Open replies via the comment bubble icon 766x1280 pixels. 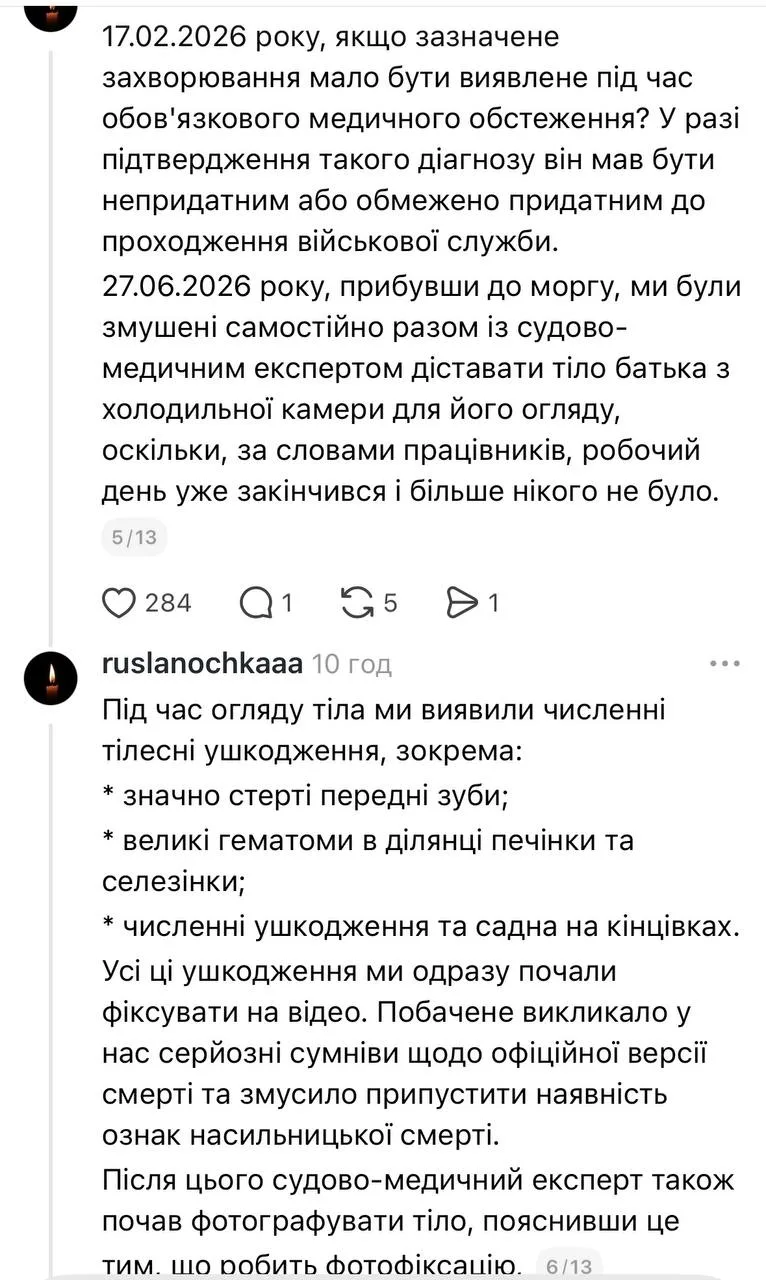pyautogui.click(x=256, y=602)
